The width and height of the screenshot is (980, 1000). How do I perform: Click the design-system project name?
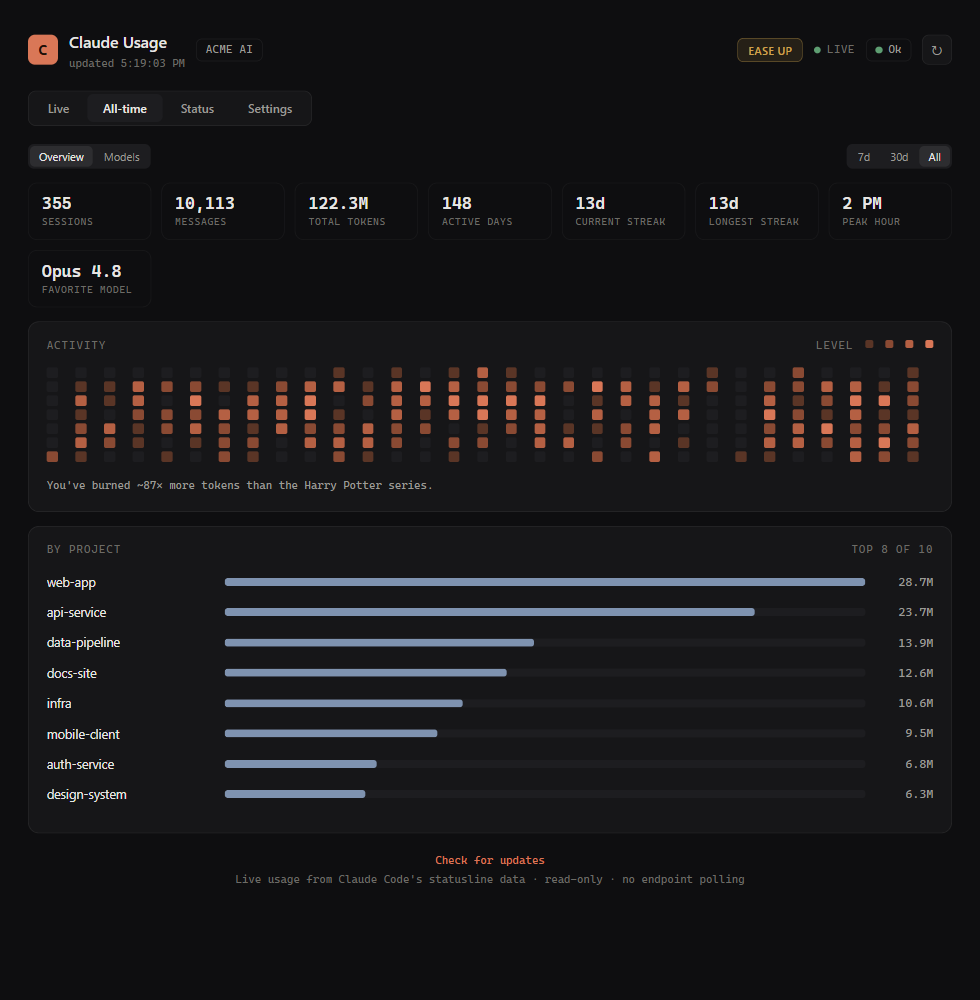click(x=87, y=795)
